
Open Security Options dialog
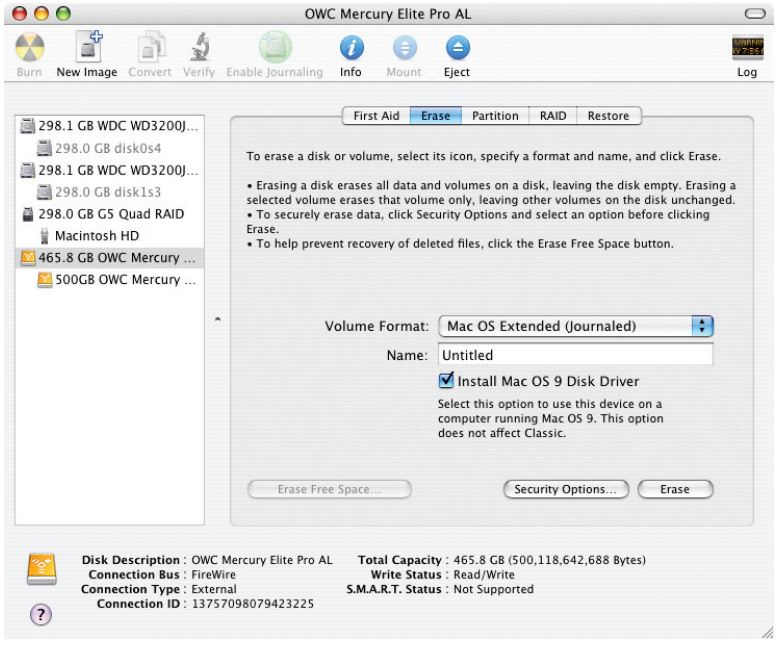click(x=566, y=489)
